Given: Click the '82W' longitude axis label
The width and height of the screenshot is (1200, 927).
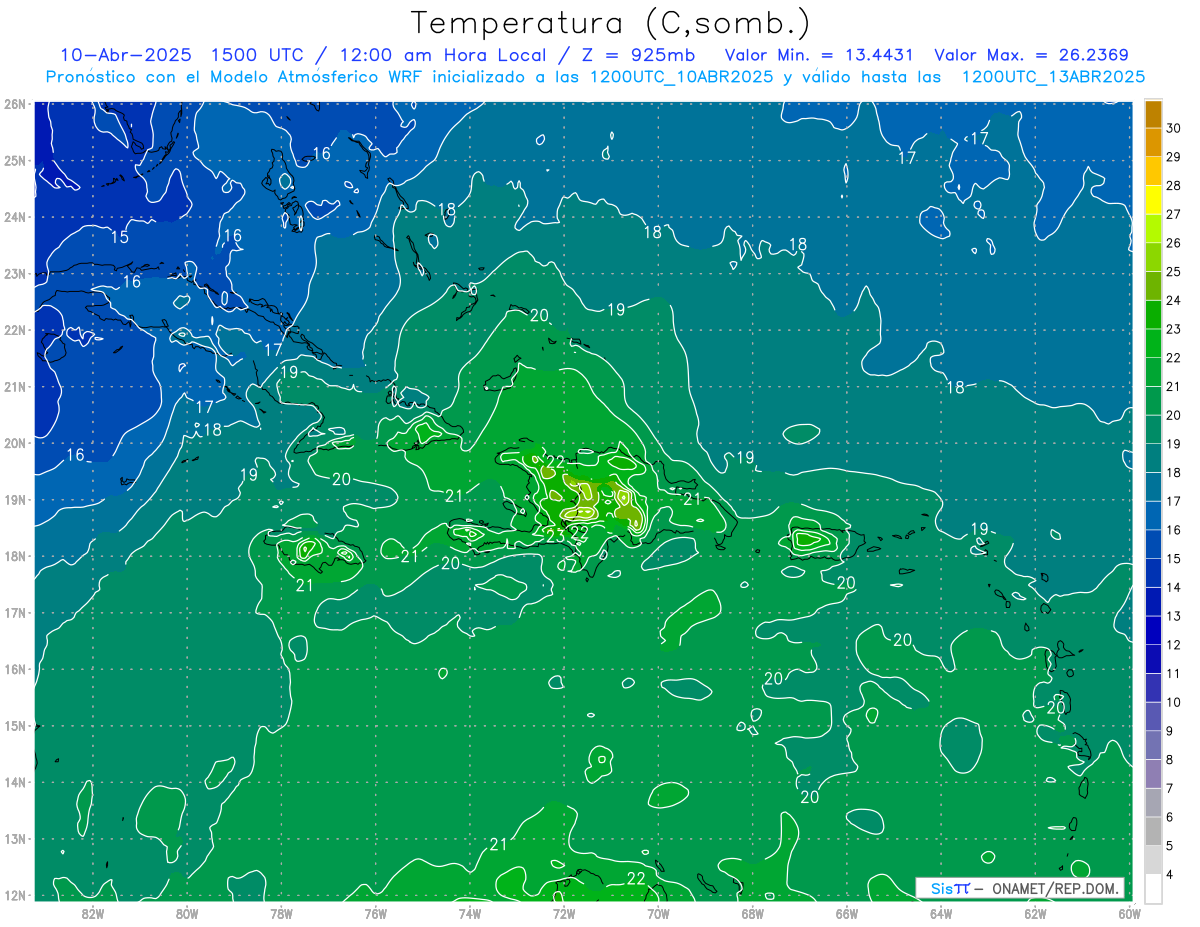Looking at the screenshot, I should pyautogui.click(x=92, y=913).
